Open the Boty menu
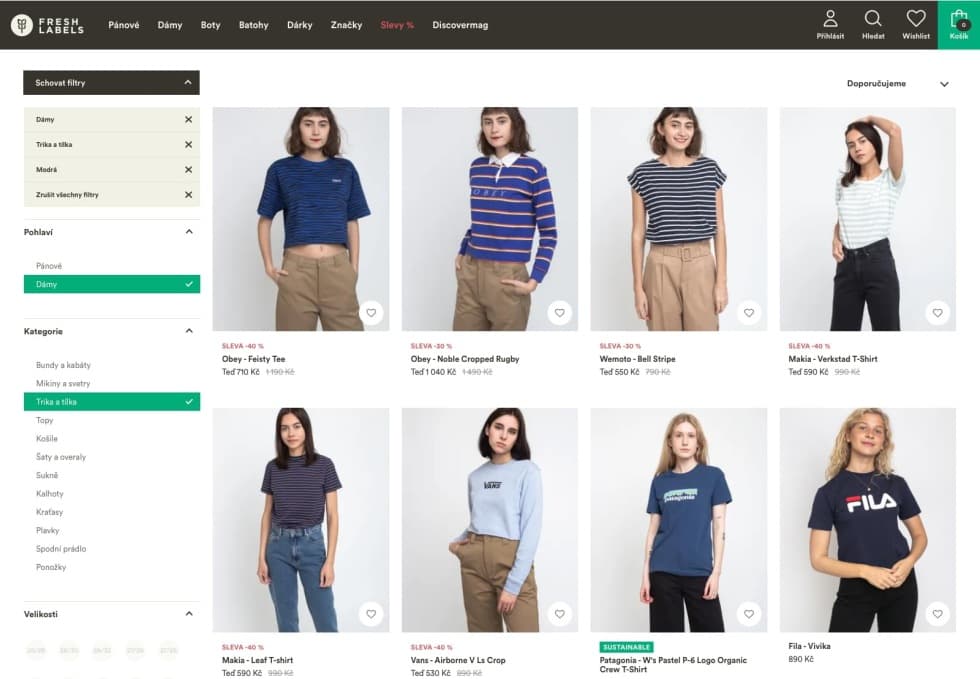The width and height of the screenshot is (980, 679). tap(211, 25)
